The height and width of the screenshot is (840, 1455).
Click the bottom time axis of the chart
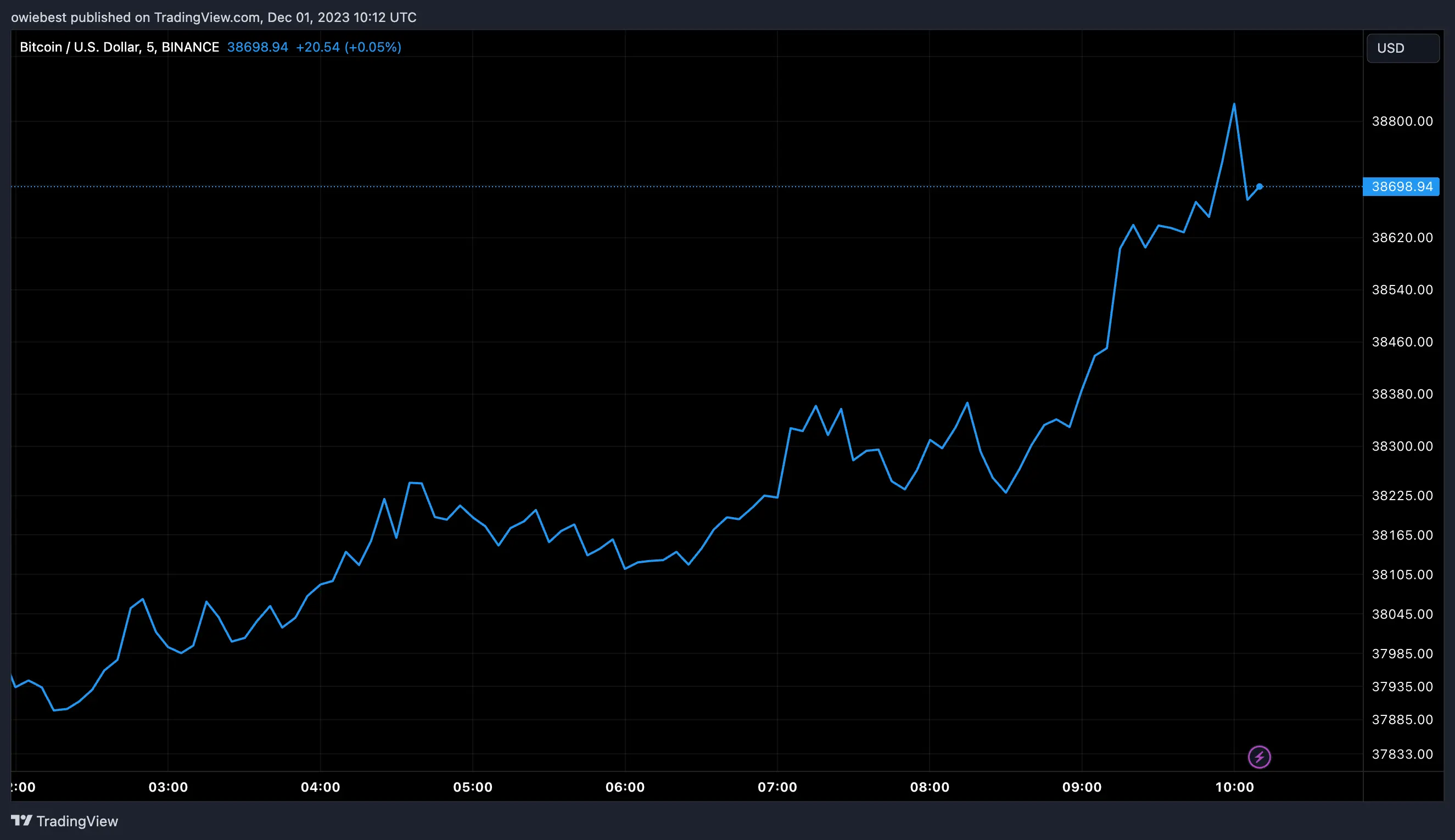[692, 786]
